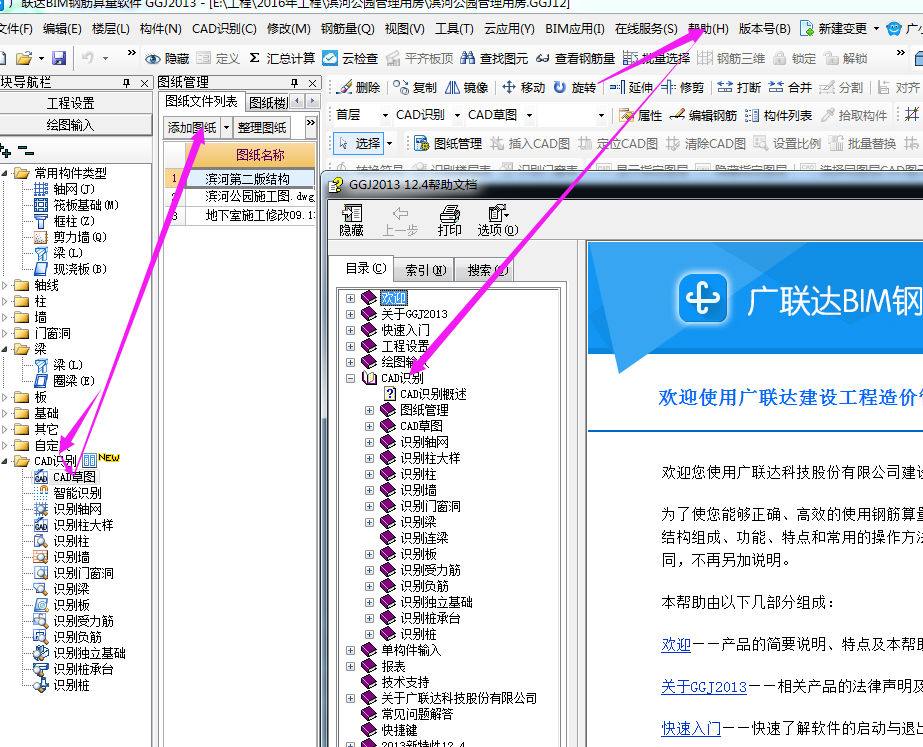Click 镜像 mirror tool
The width and height of the screenshot is (923, 747).
pyautogui.click(x=467, y=87)
